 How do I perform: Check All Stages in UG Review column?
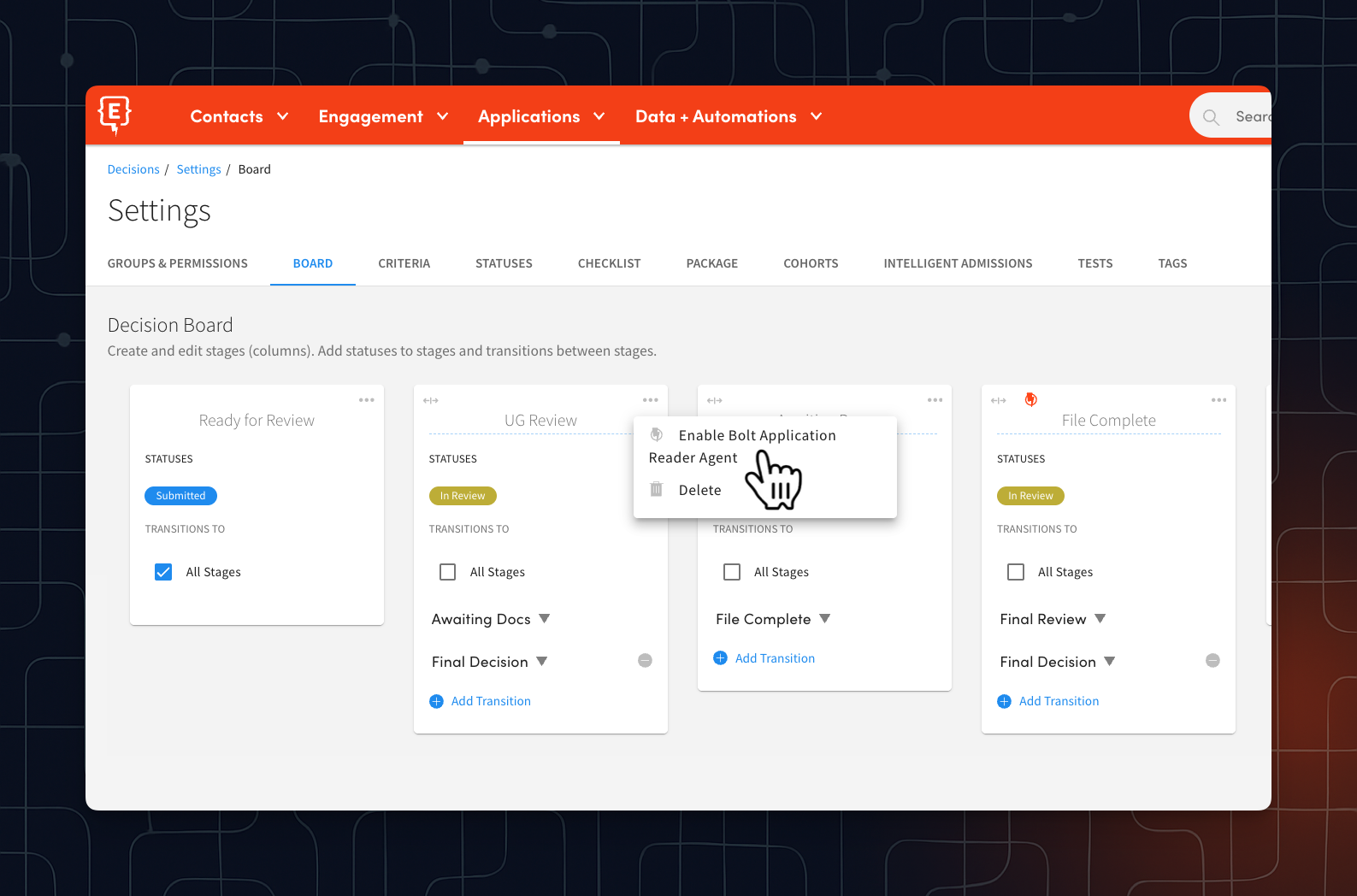pos(447,572)
